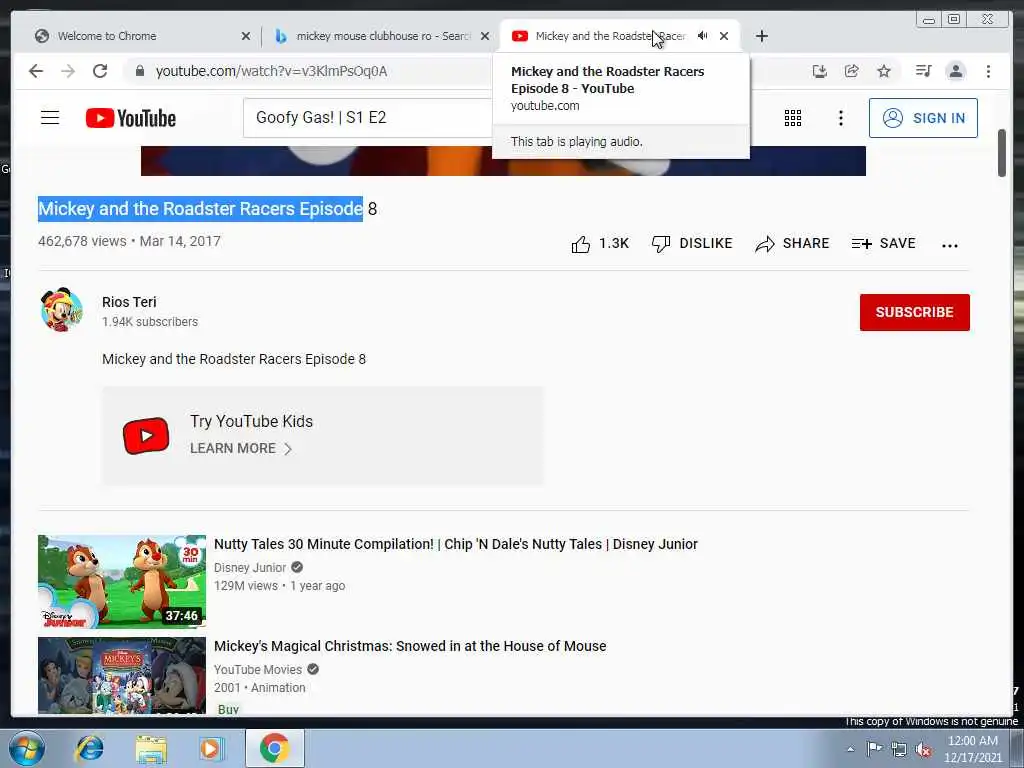Click SHARE under the video
The width and height of the screenshot is (1024, 768).
click(x=792, y=244)
